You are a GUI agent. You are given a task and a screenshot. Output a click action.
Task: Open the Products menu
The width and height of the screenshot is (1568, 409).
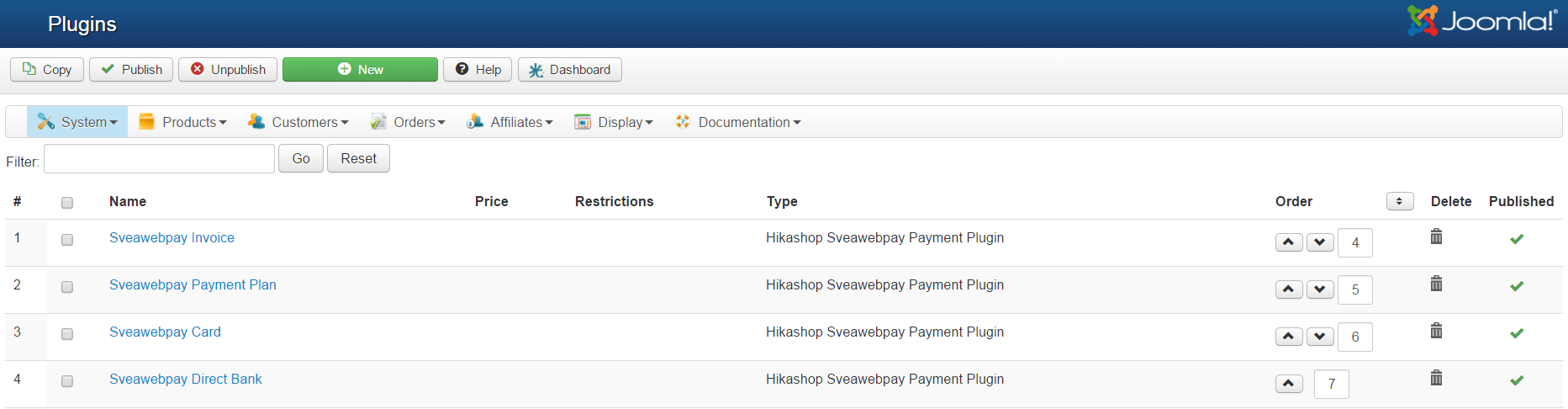click(182, 122)
